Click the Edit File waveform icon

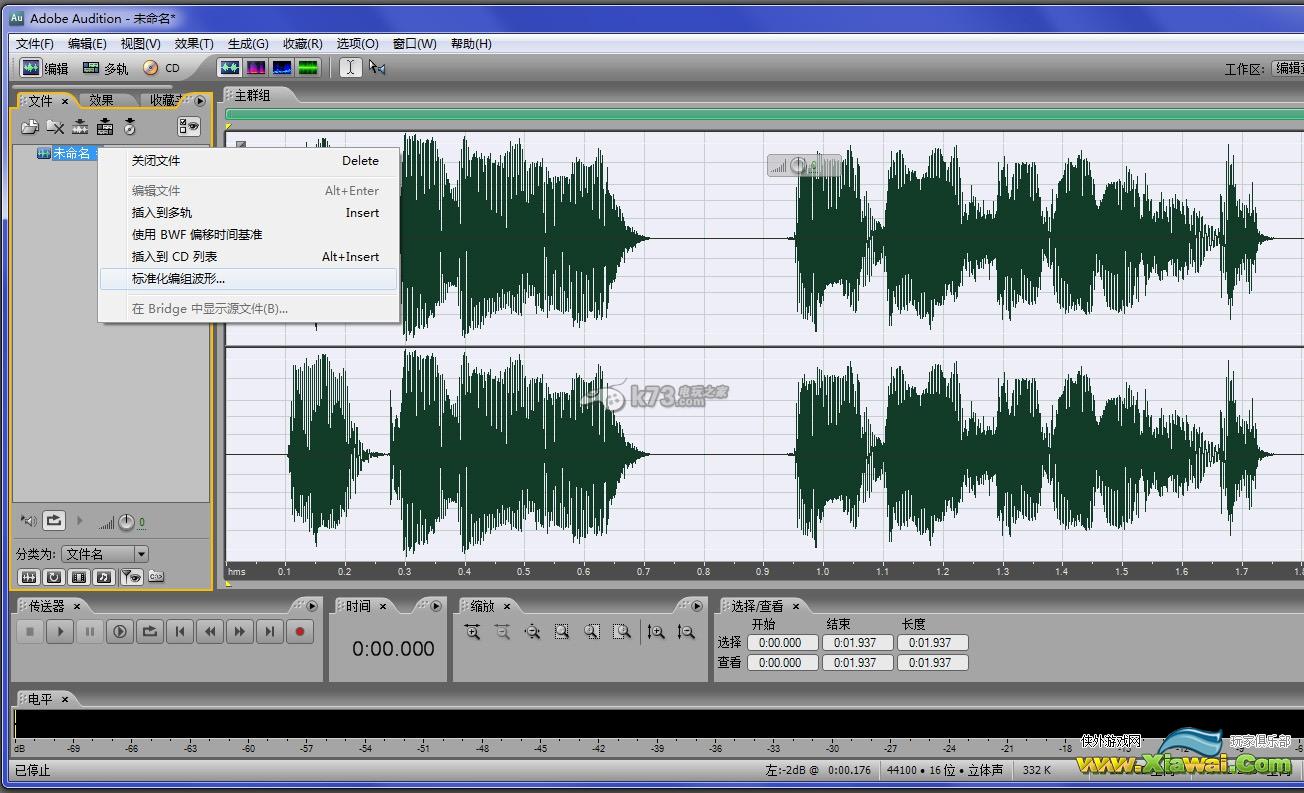[x=80, y=127]
